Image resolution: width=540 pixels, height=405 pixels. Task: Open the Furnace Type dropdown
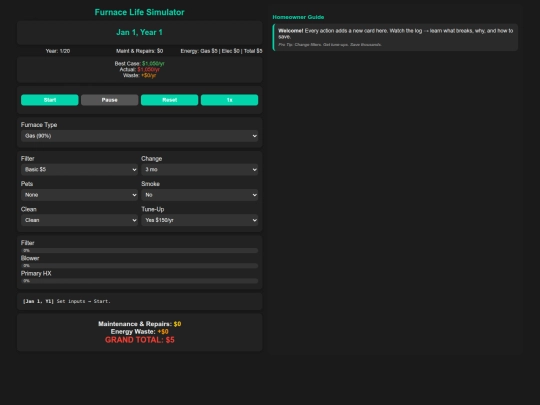[x=139, y=136]
